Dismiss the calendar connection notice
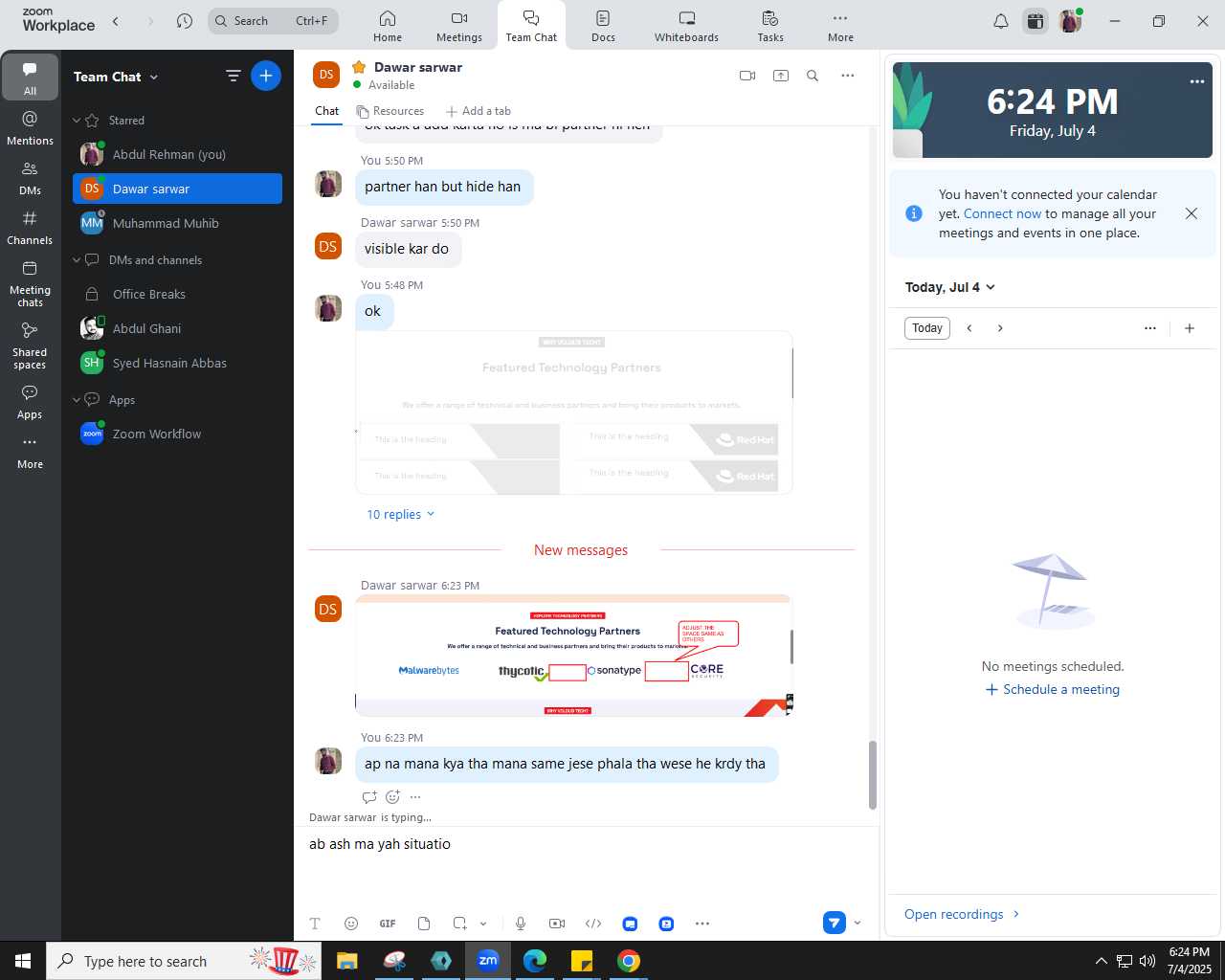 (1192, 213)
